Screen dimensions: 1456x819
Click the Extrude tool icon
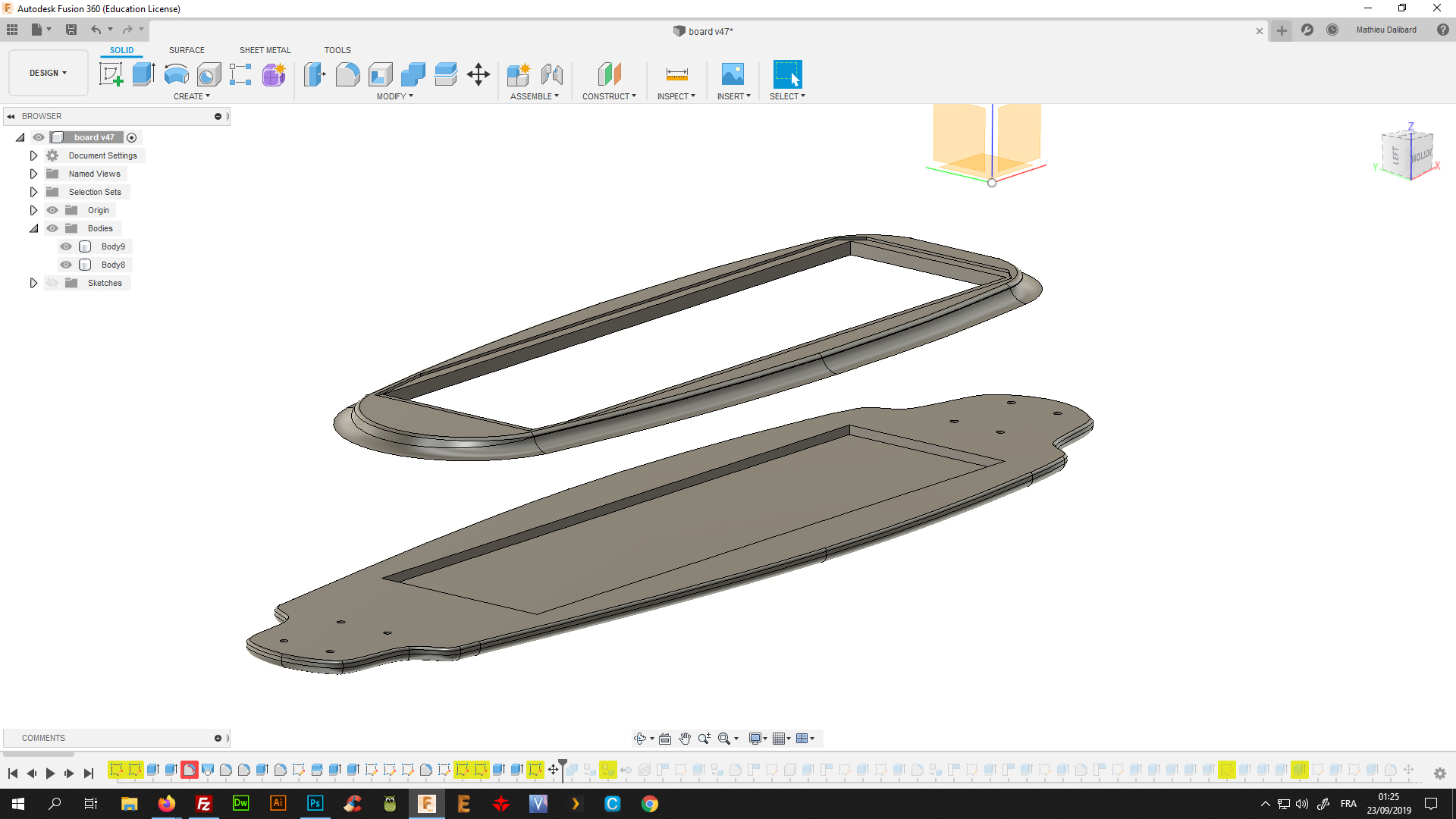(143, 74)
